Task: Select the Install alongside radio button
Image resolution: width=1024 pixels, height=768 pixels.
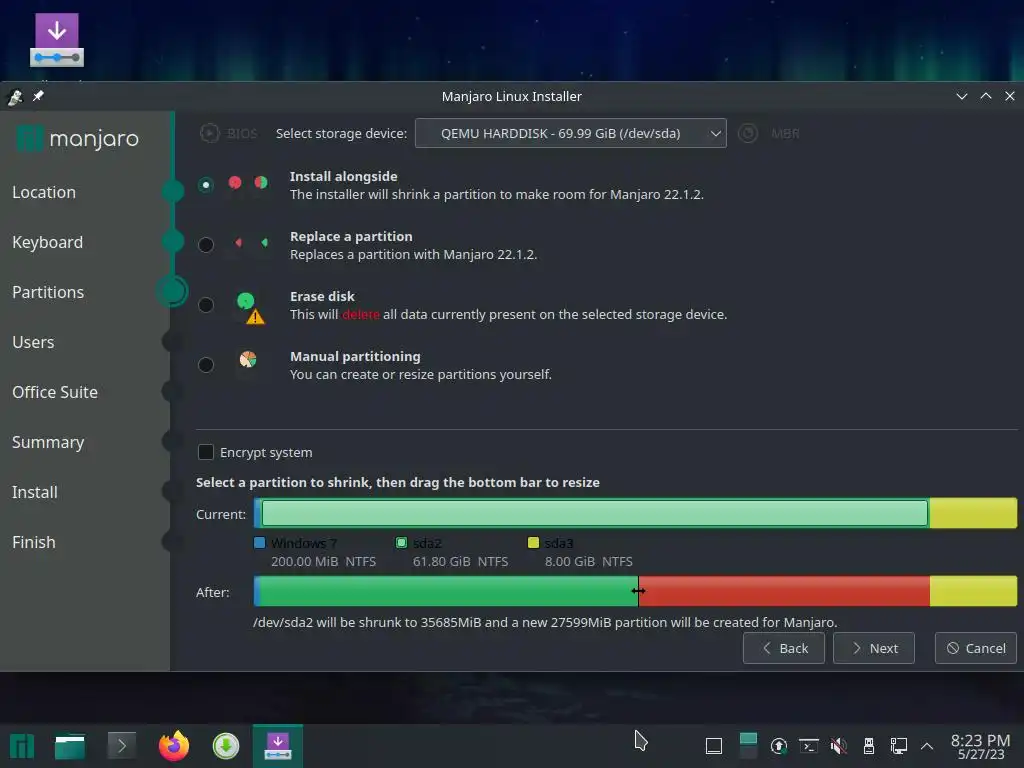Action: [x=206, y=185]
